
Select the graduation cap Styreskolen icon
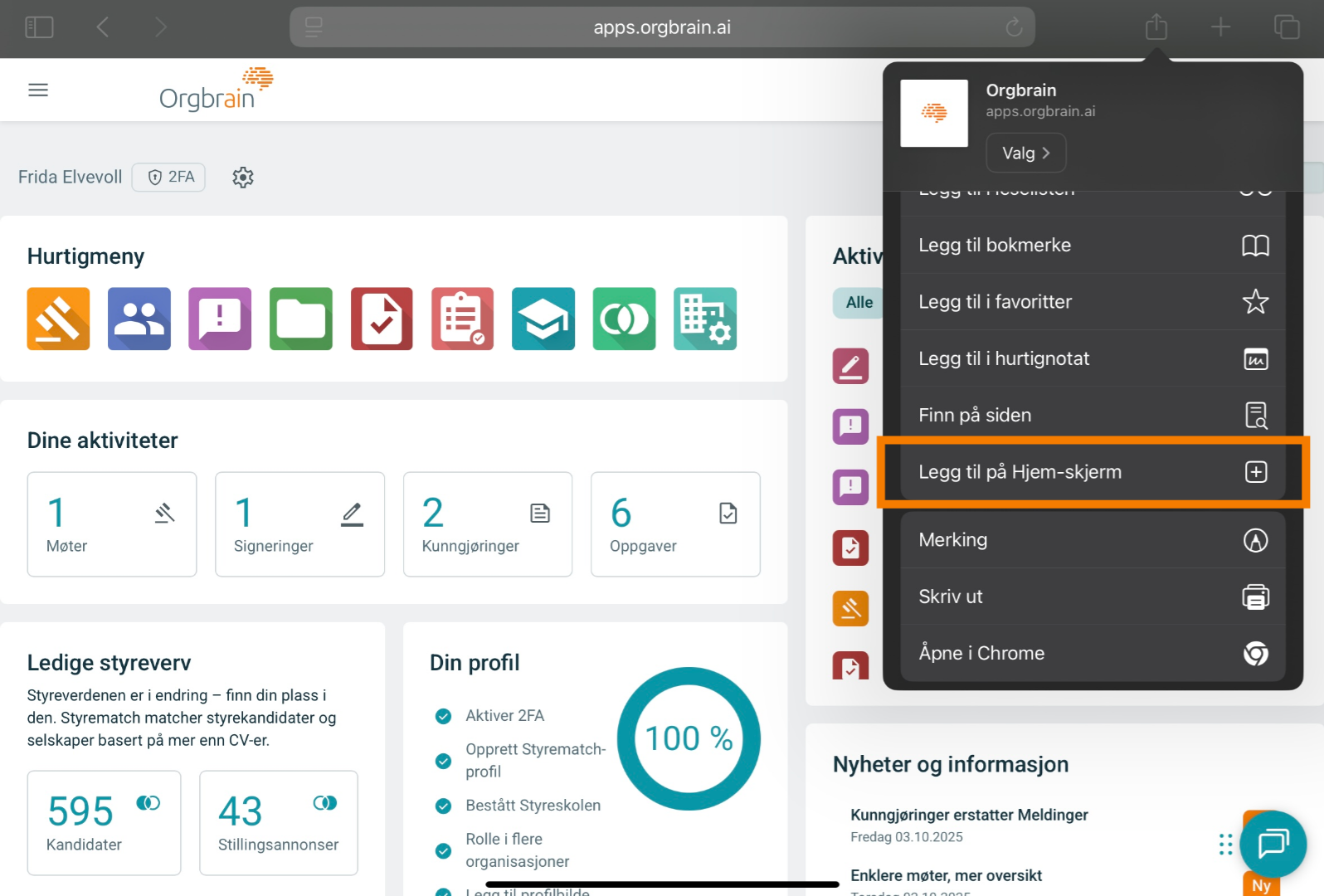(543, 319)
